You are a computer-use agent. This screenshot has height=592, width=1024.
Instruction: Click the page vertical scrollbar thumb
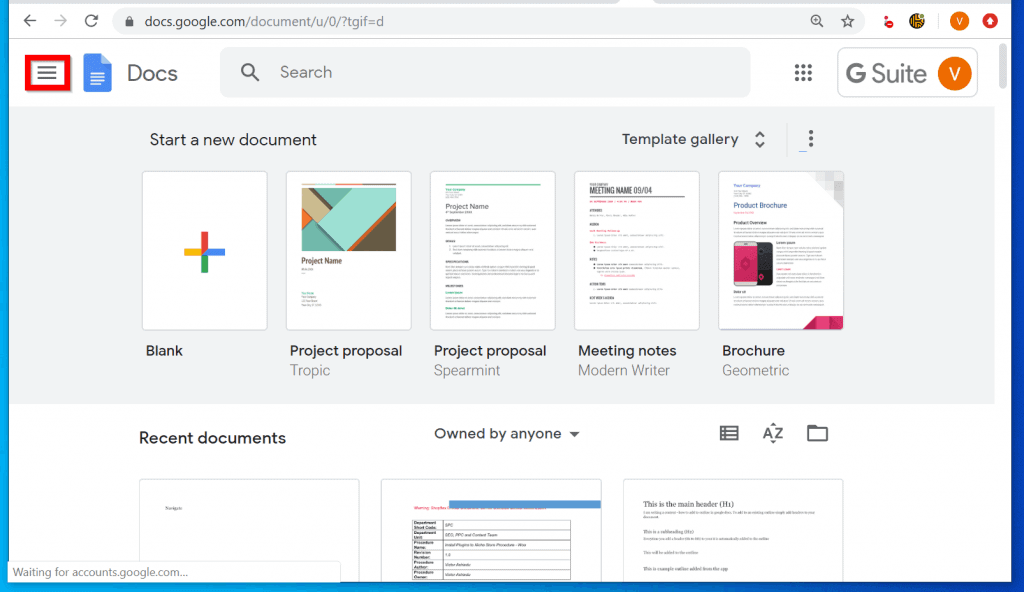[1002, 65]
